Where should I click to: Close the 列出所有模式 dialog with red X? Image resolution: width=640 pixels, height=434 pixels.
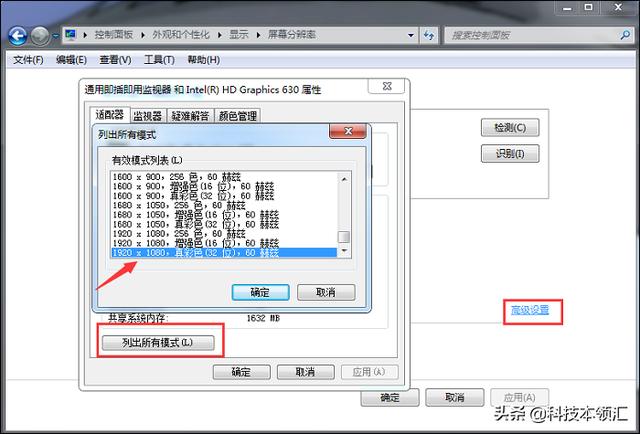pos(348,131)
